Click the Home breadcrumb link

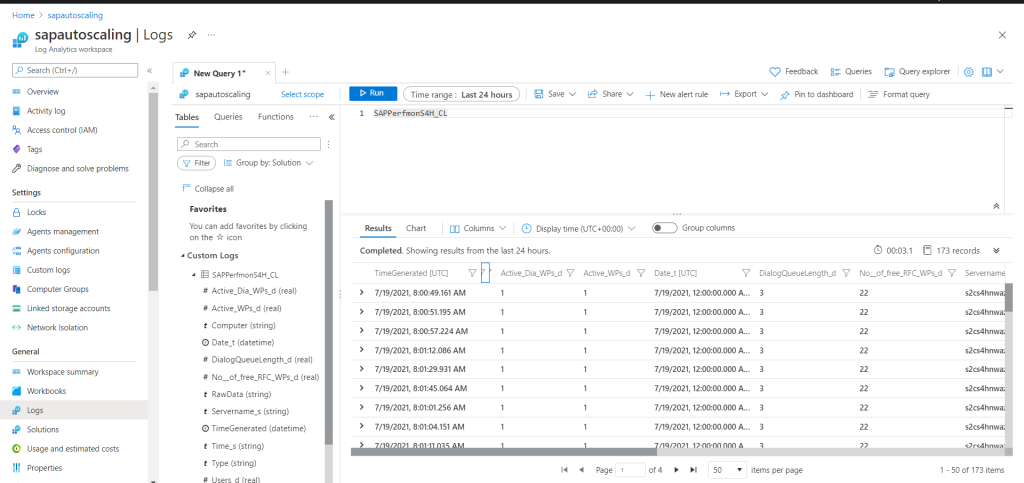pos(23,15)
